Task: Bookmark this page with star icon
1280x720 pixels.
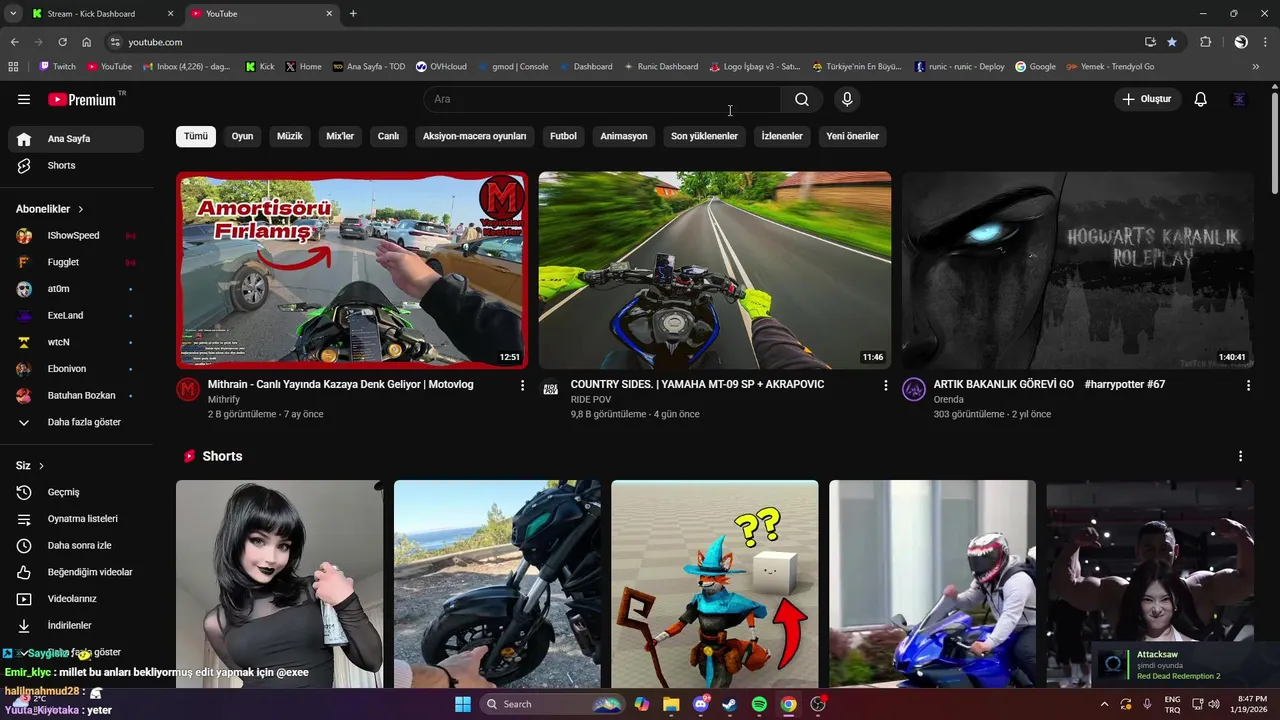Action: (x=1172, y=42)
